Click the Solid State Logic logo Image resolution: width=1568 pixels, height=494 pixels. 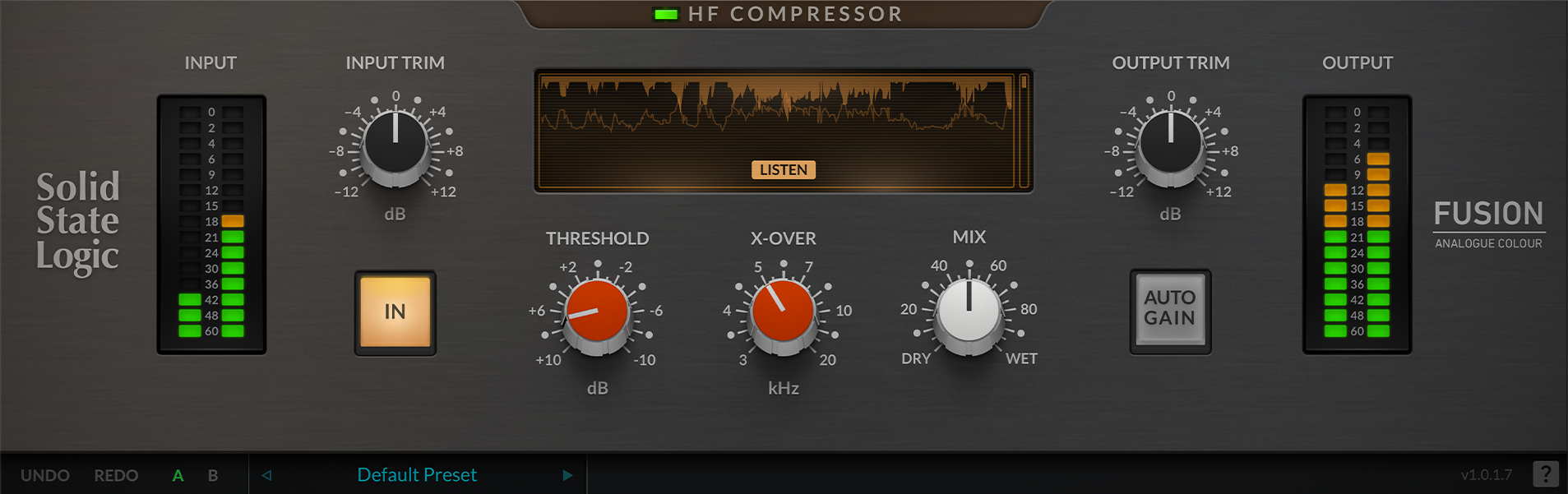click(78, 222)
